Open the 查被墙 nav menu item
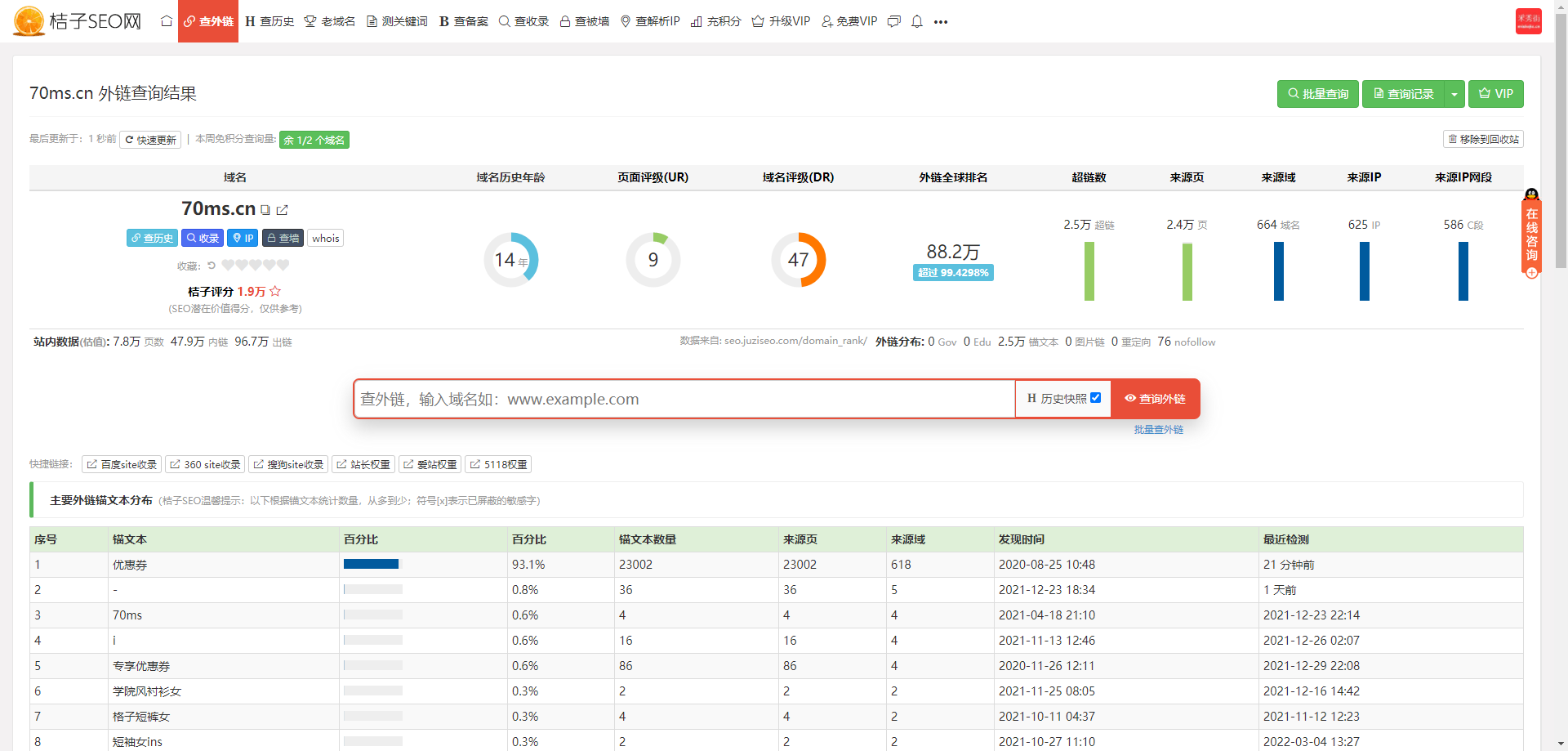Viewport: 1568px width, 751px height. [585, 21]
